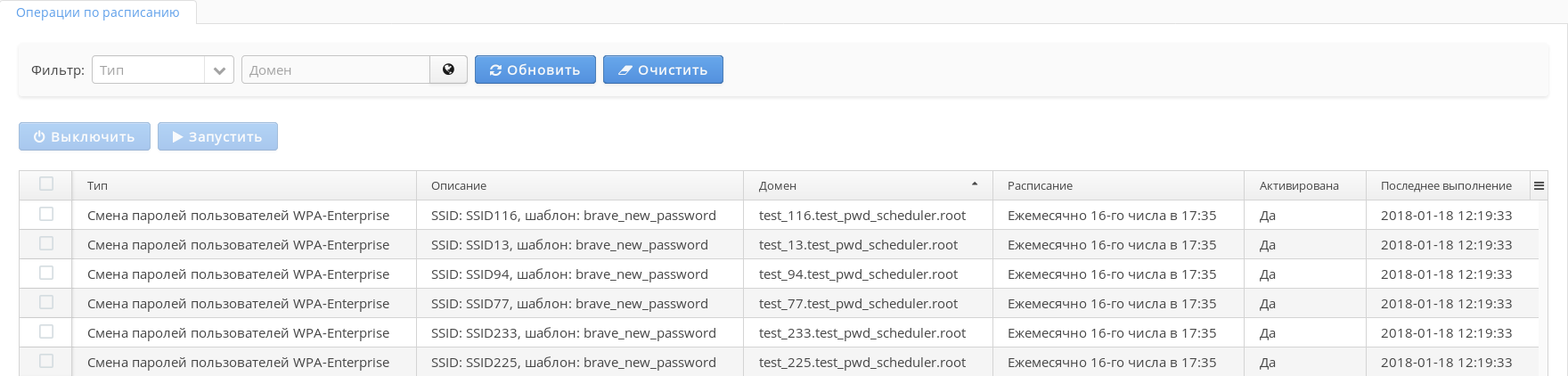The height and width of the screenshot is (376, 1568).
Task: Expand the Тип filter dropdown arrow
Action: 219,69
